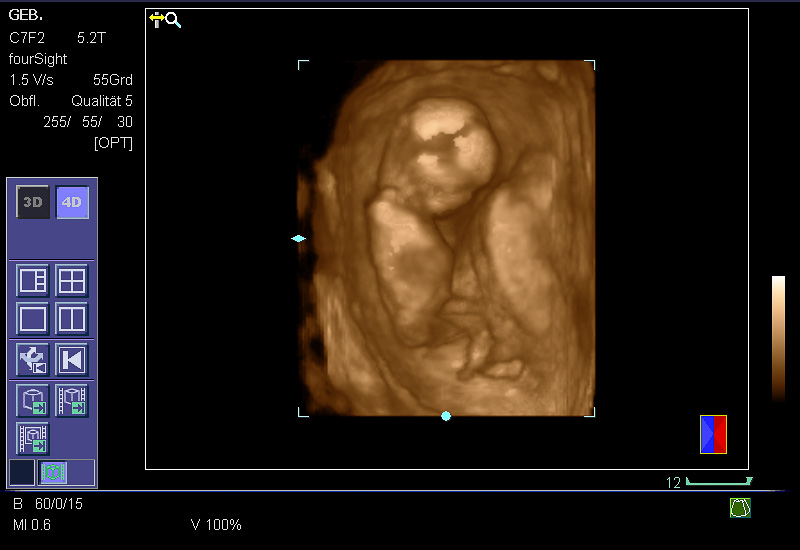Screen dimensions: 800x550
Task: Click the Obfl. render mode label
Action: (24, 101)
